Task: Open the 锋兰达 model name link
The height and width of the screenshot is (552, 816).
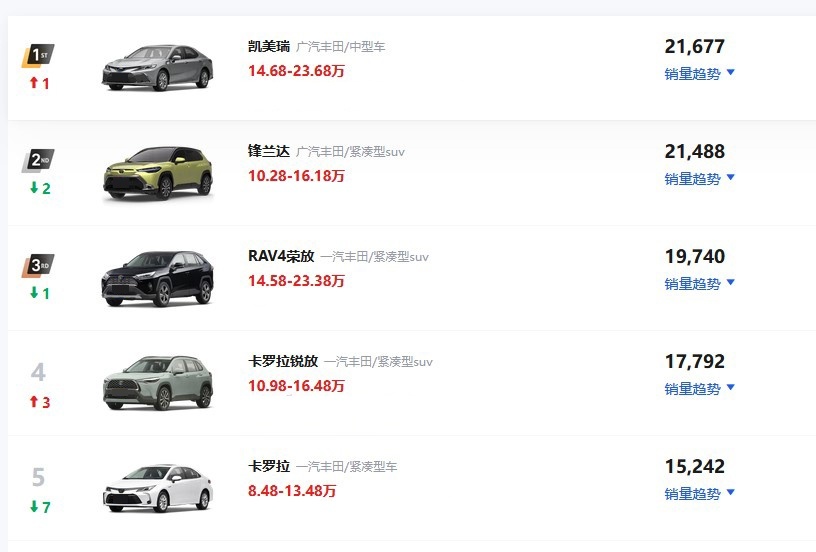Action: (x=269, y=151)
